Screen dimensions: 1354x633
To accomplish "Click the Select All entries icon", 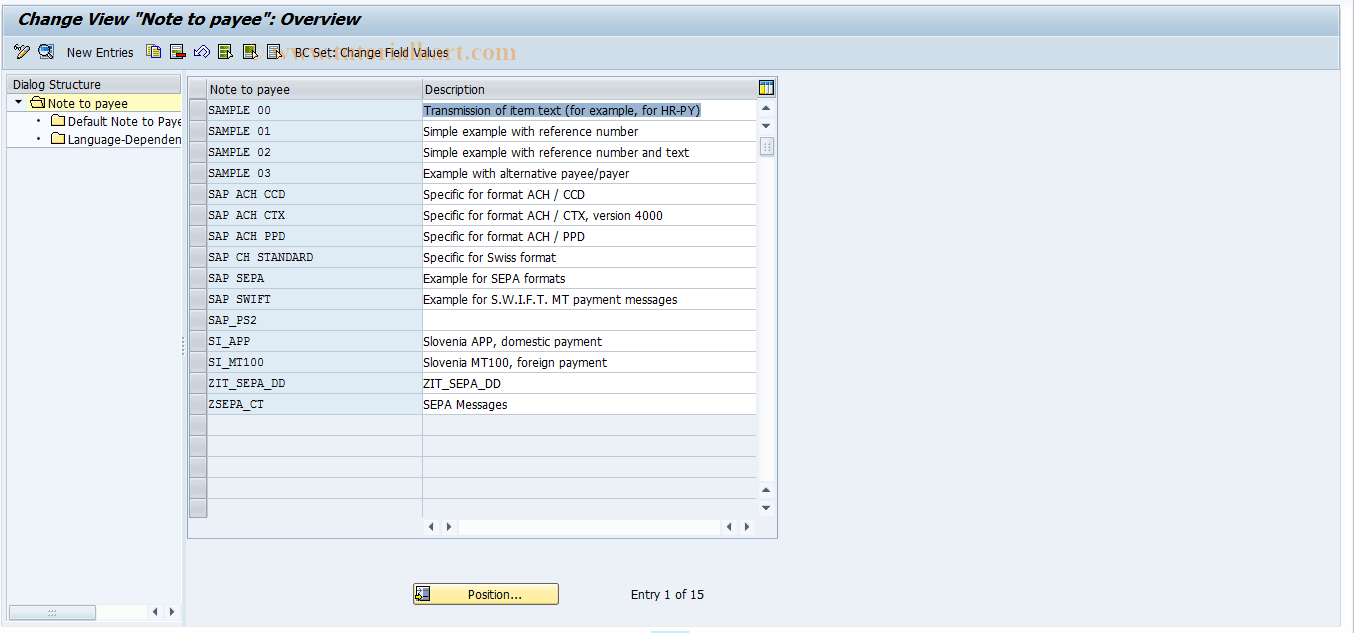I will pos(225,51).
